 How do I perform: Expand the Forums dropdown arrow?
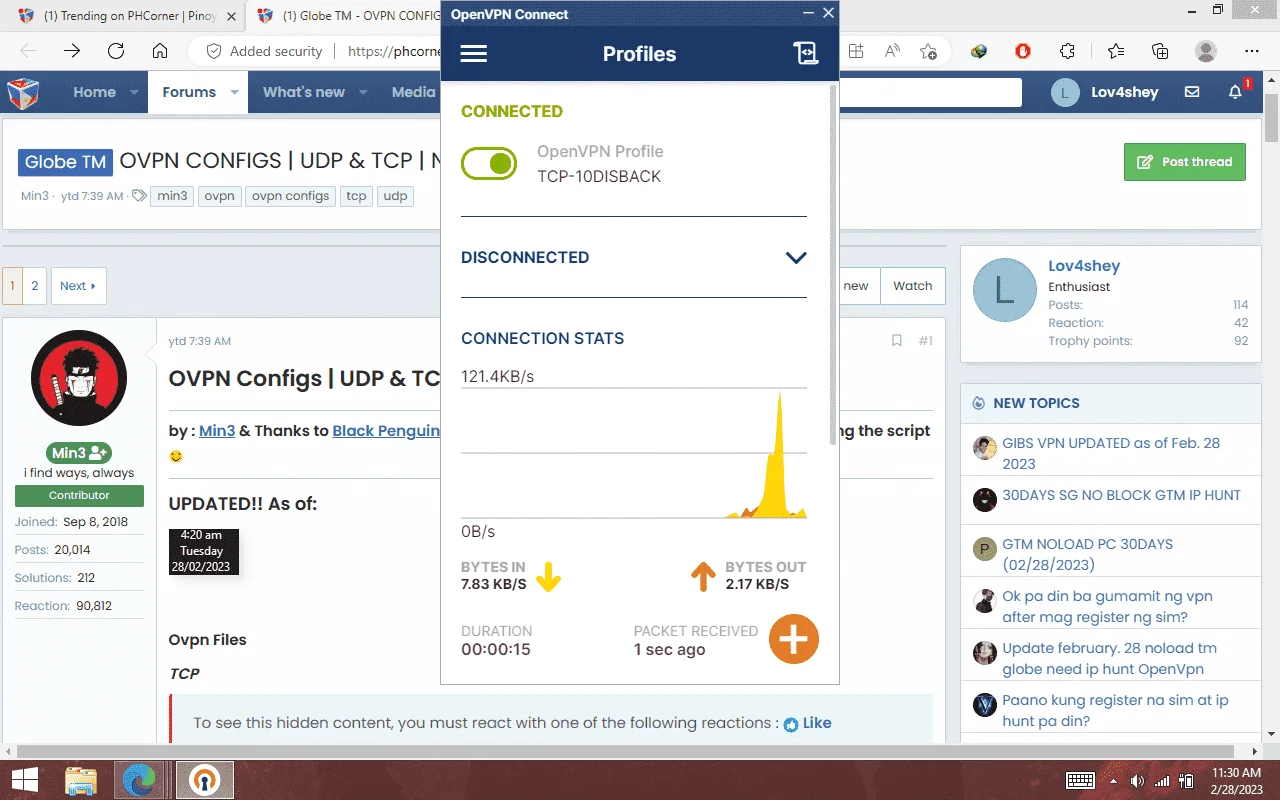[x=234, y=92]
